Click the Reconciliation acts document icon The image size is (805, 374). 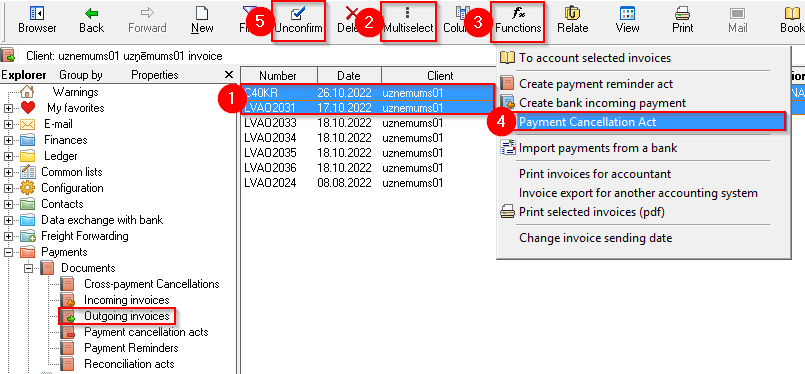click(67, 364)
